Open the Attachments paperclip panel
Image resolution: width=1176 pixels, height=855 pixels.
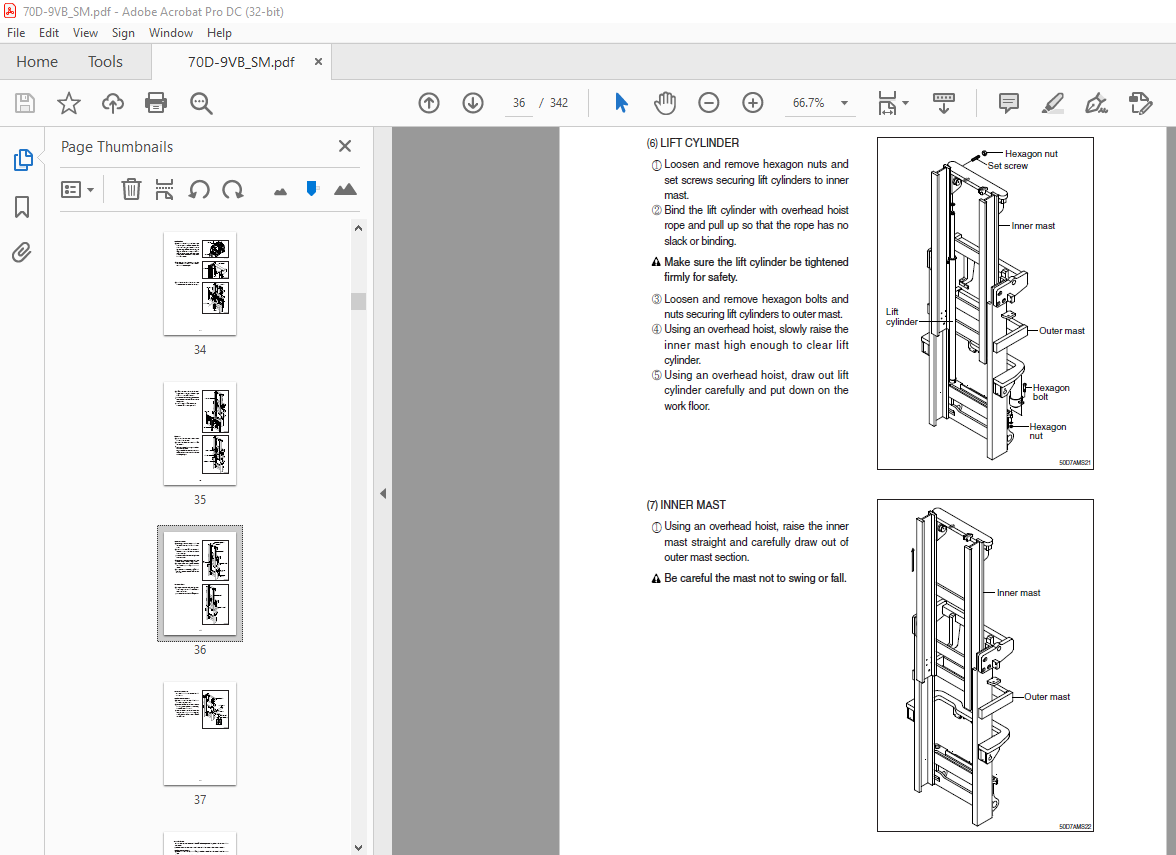coord(22,252)
